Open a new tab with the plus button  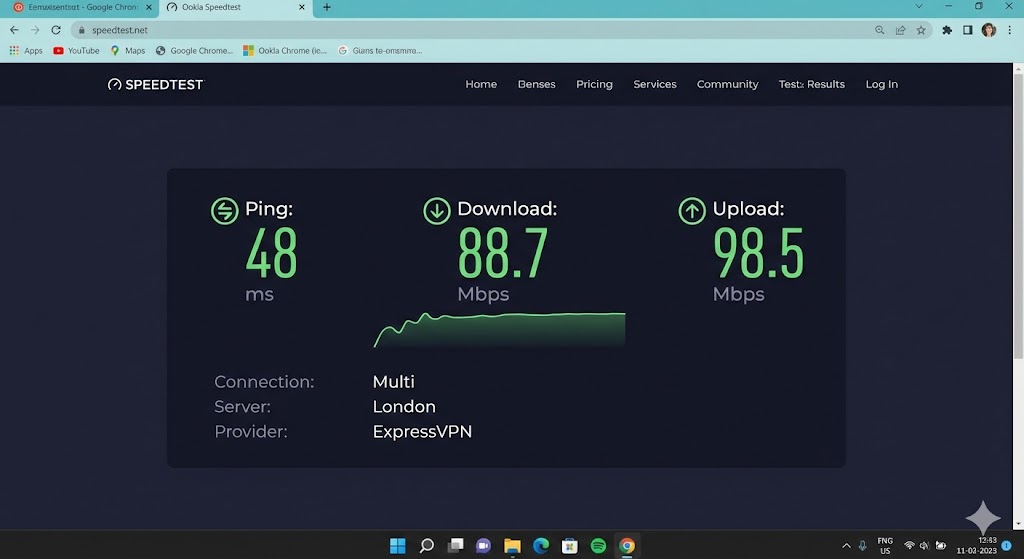(327, 7)
